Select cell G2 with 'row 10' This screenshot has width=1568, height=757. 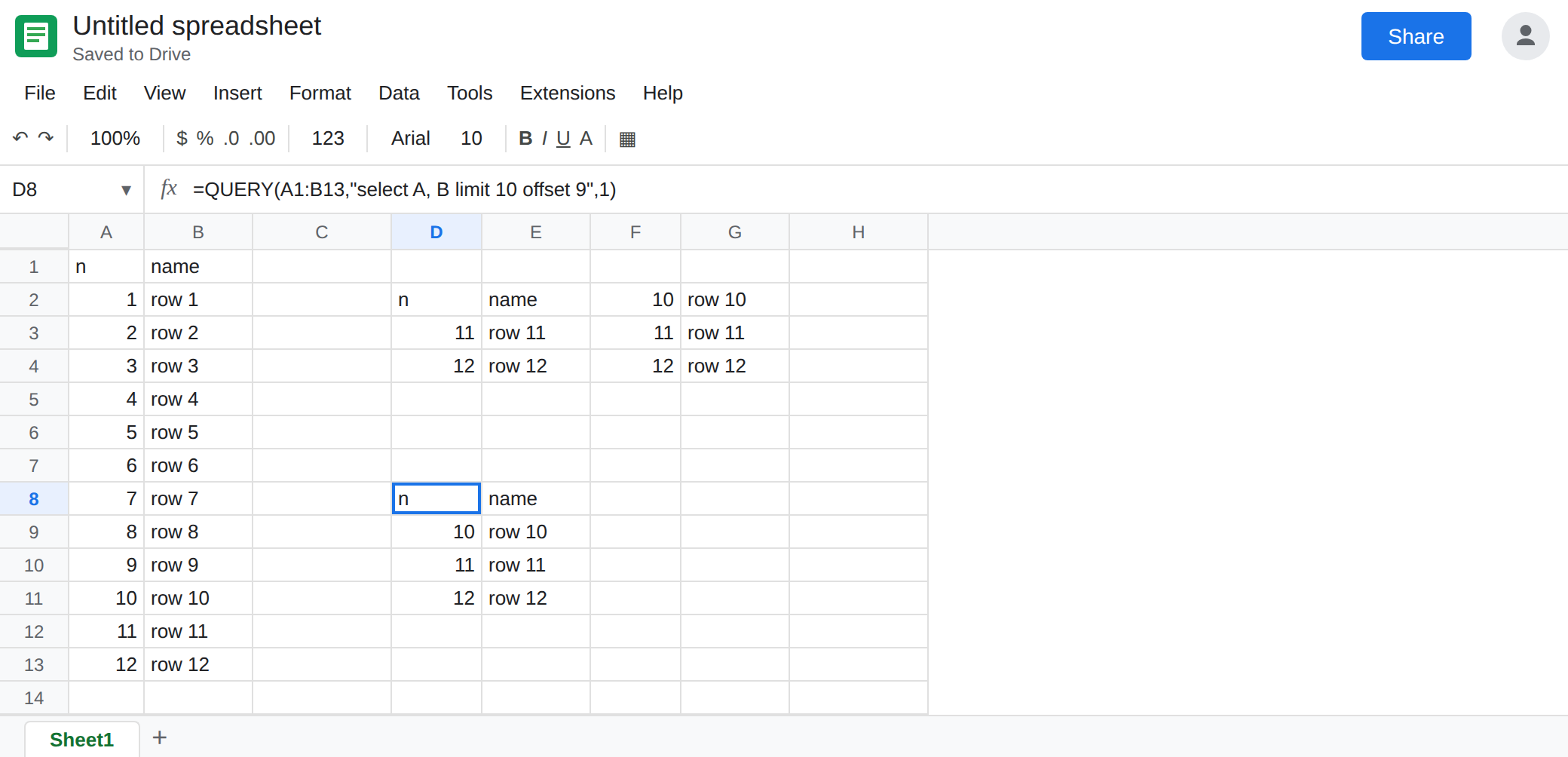[x=735, y=300]
